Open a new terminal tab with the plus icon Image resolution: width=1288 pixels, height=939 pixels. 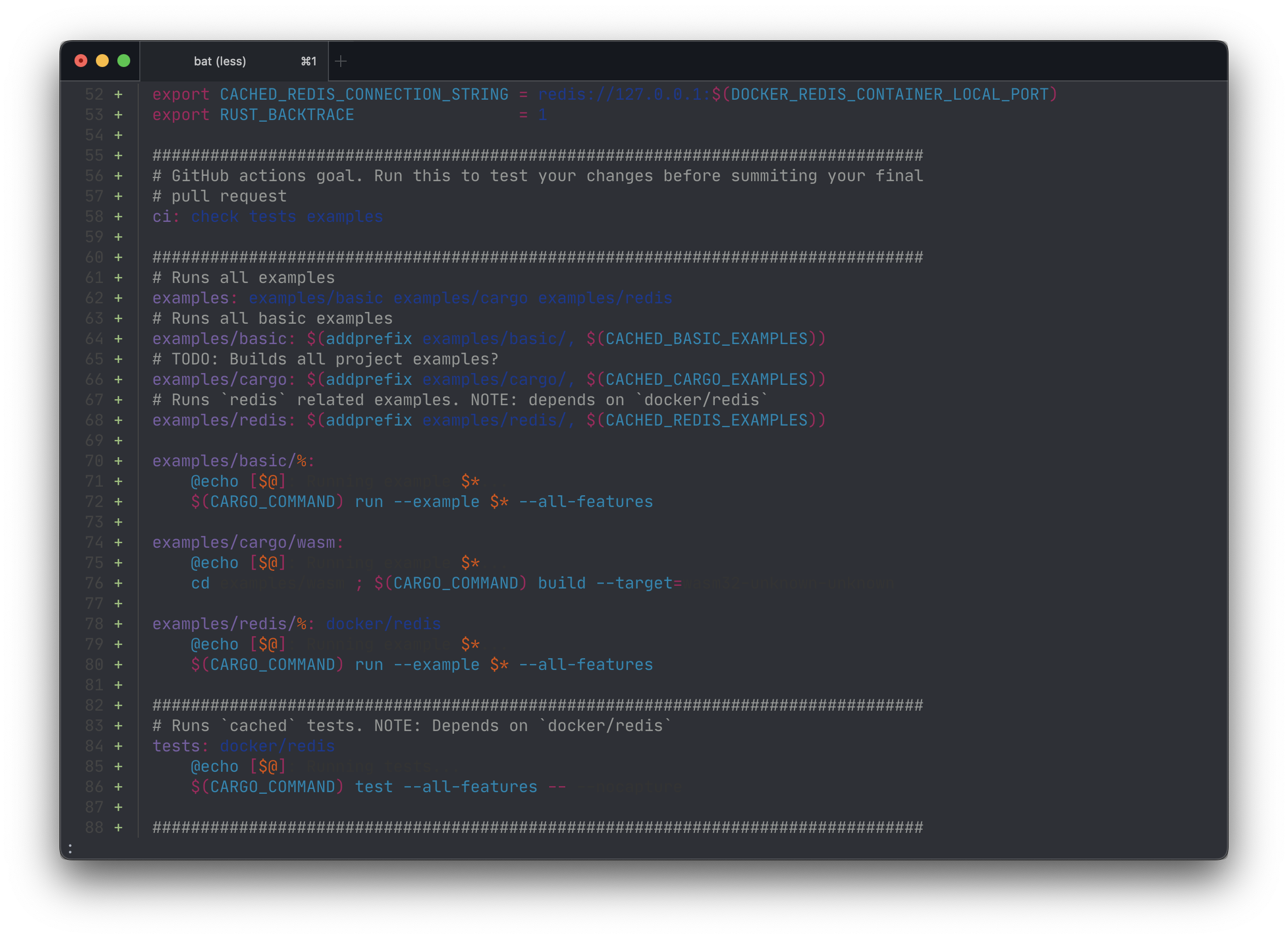[x=341, y=61]
